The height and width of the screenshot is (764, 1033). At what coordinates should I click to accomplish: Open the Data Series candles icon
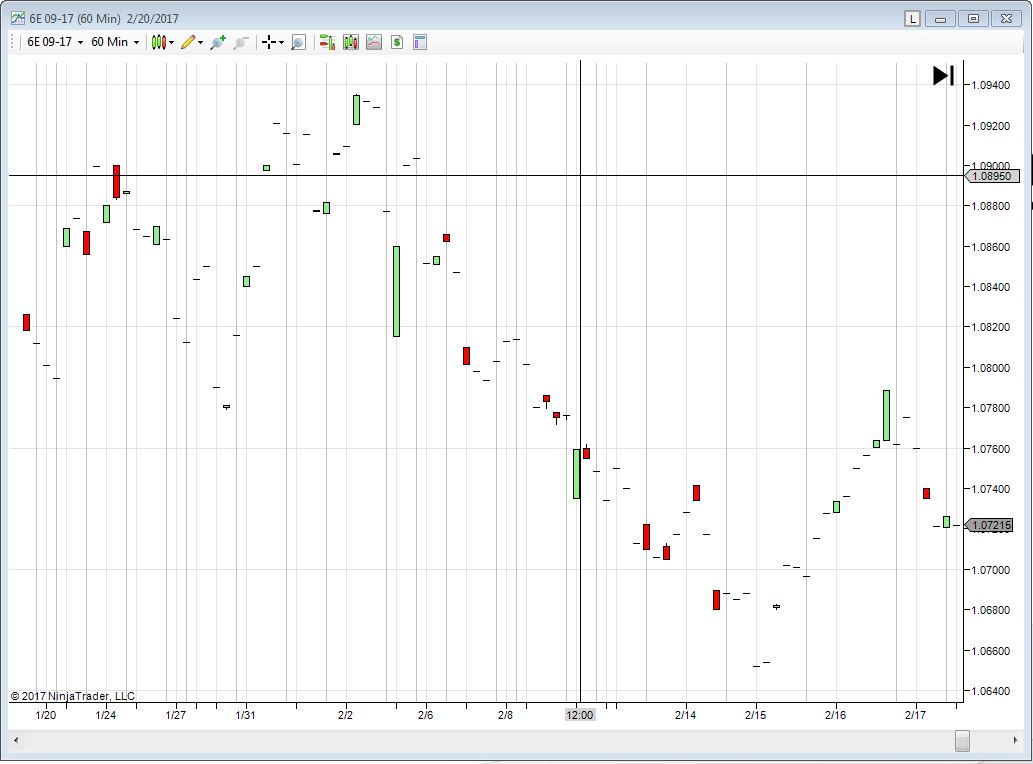[350, 42]
